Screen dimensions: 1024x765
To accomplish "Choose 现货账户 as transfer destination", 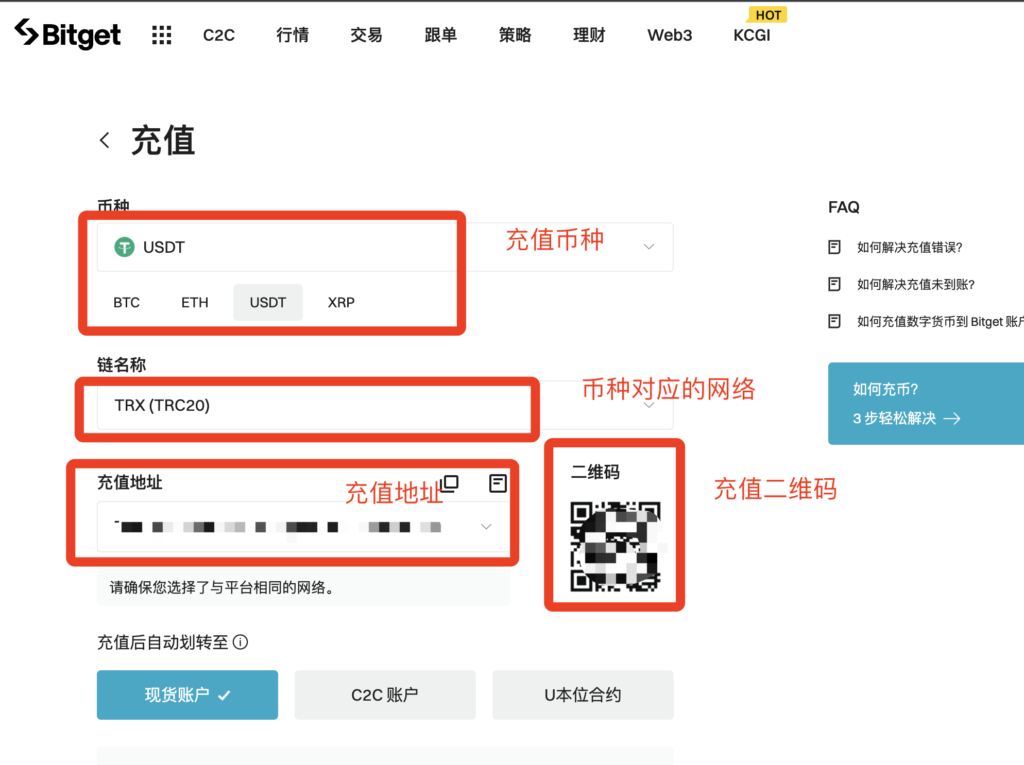I will point(187,694).
